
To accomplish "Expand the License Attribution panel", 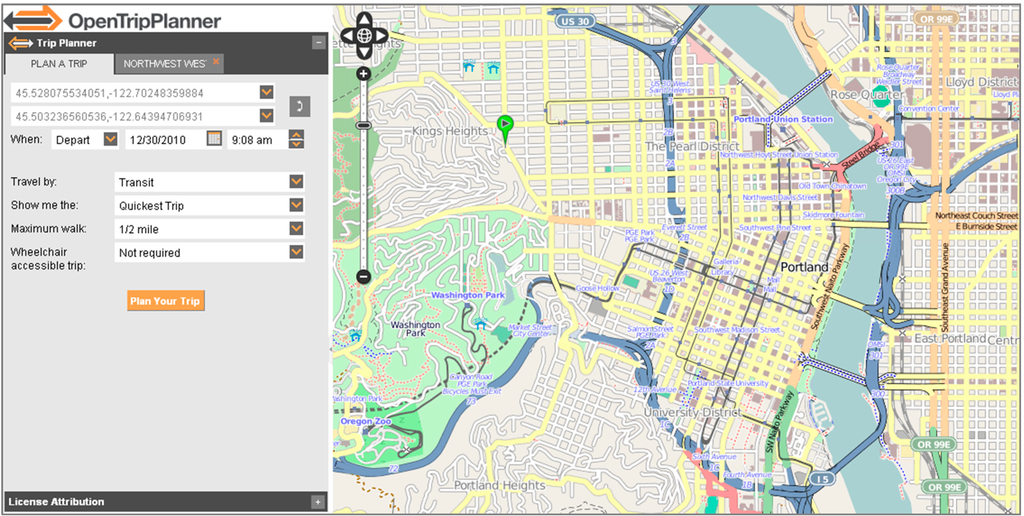I will coord(318,501).
